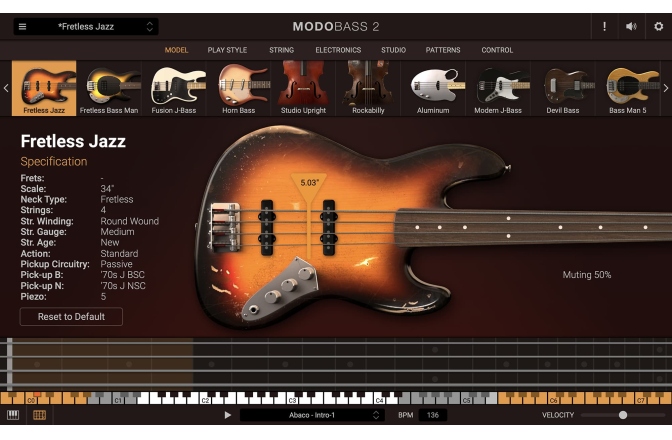Switch to the CONTROL tab
The height and width of the screenshot is (440, 672).
point(497,50)
